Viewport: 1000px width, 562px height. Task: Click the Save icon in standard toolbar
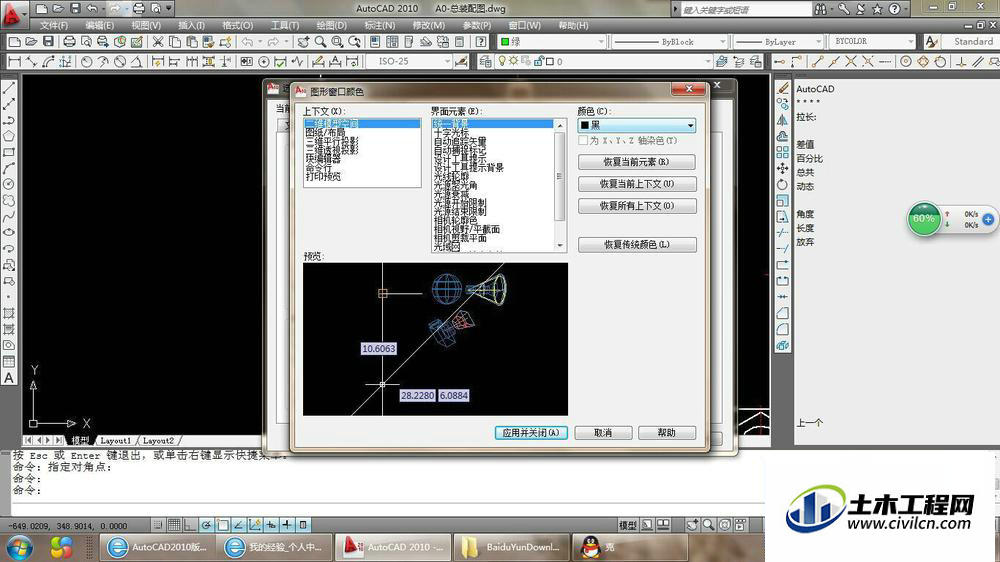click(x=48, y=41)
